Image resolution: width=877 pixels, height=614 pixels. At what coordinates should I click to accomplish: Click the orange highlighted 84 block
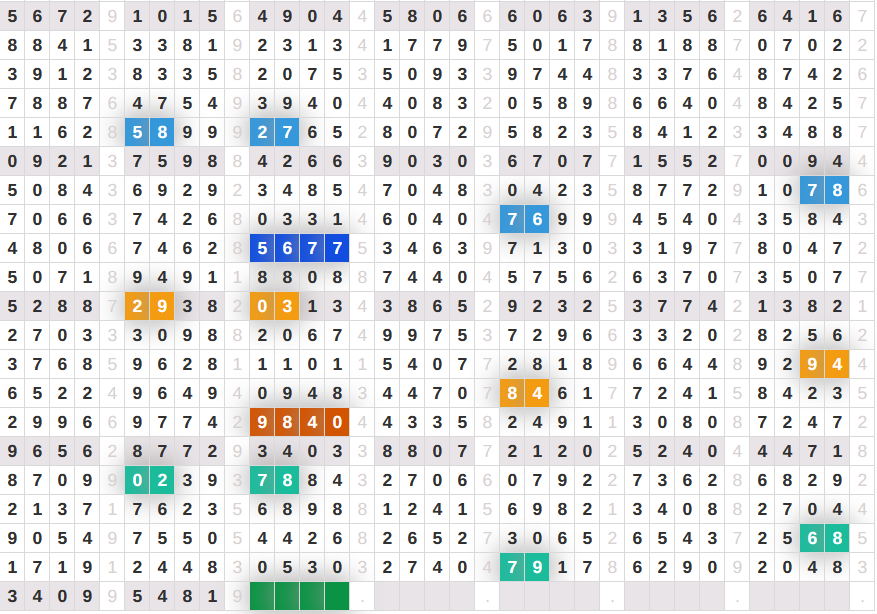point(524,393)
